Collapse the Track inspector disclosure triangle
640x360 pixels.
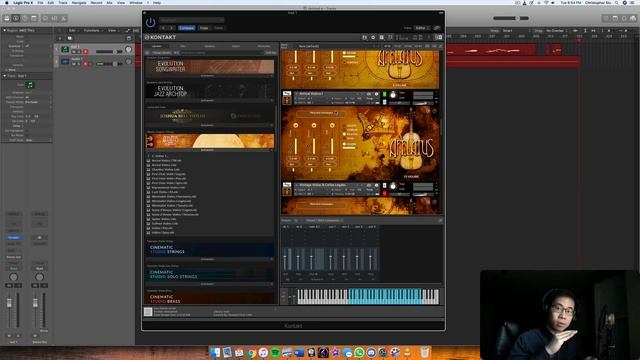point(4,76)
